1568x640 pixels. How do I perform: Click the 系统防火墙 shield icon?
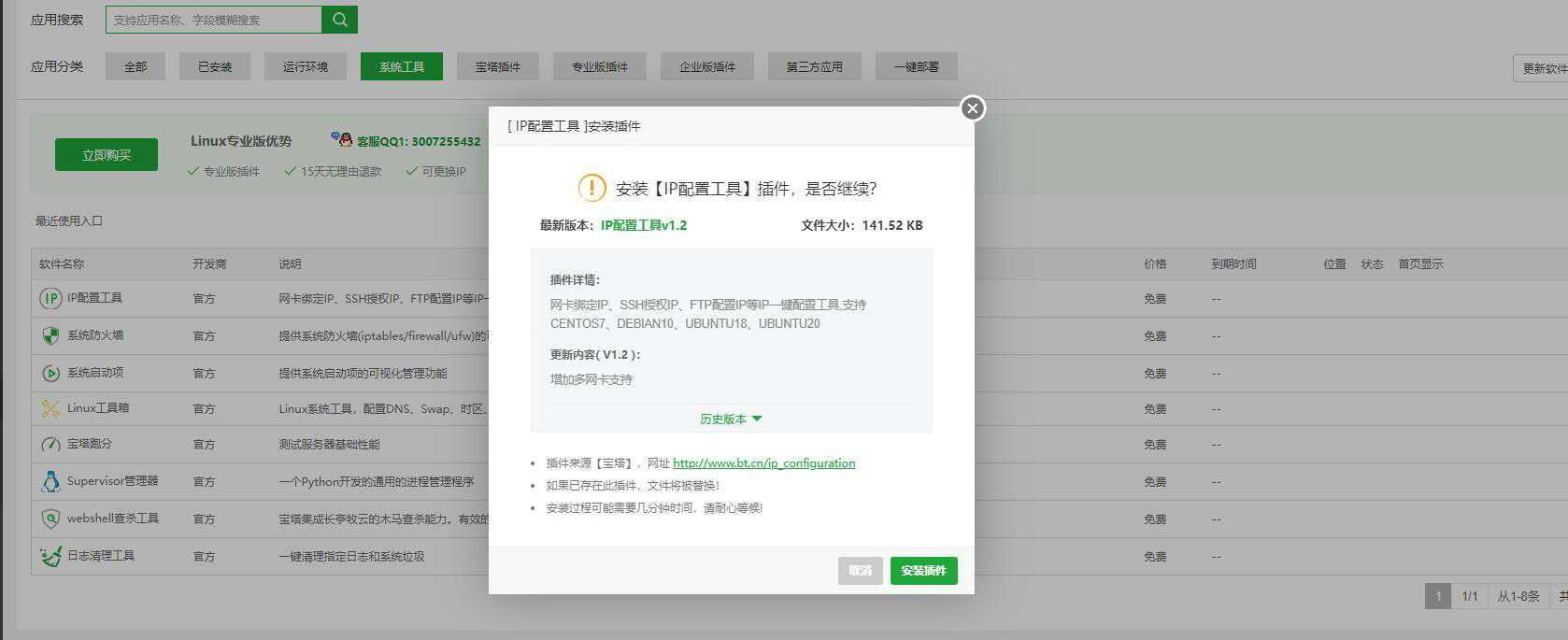50,335
